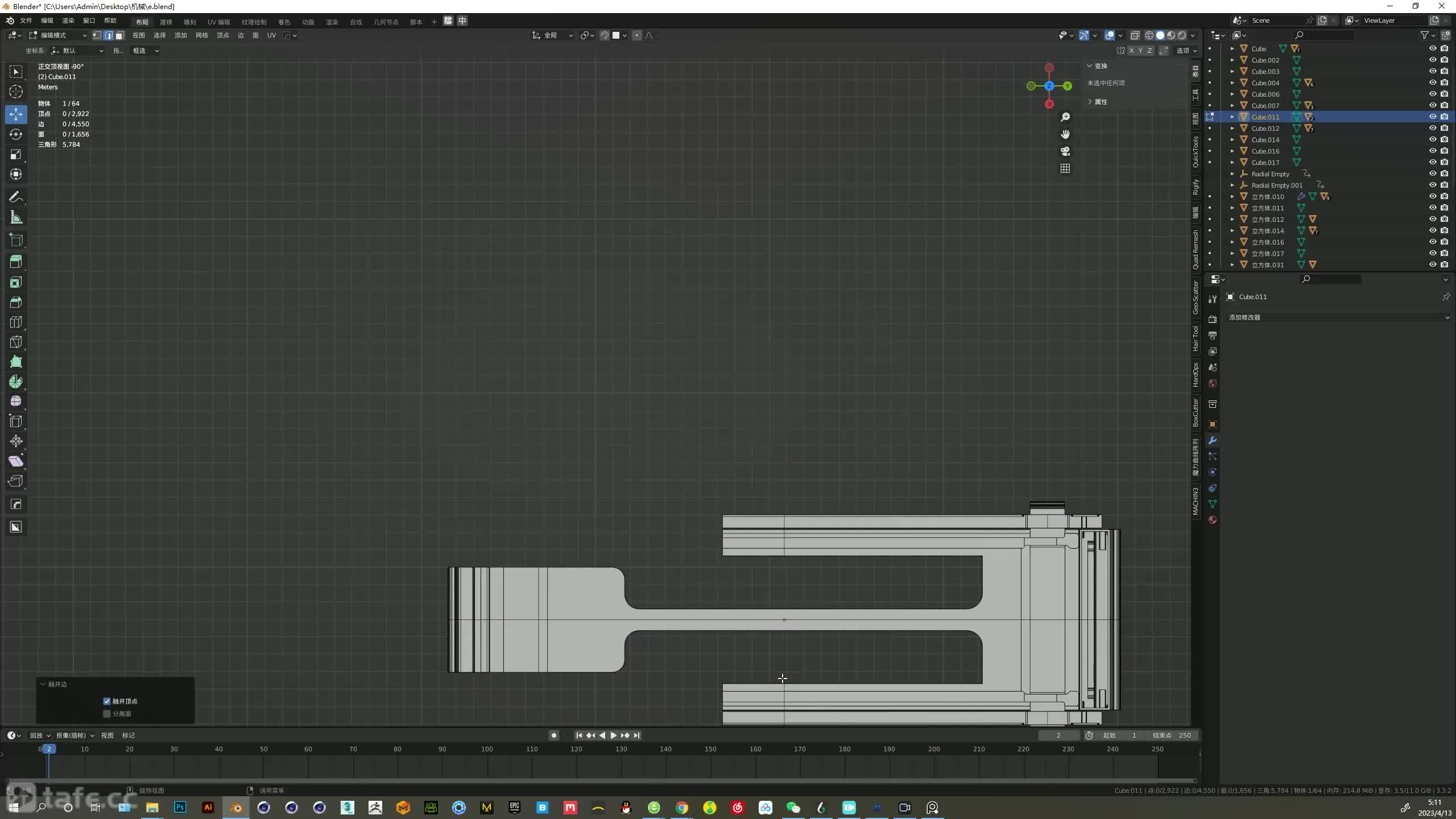Toggle viewport overlays
Screen dimensions: 1456x819
point(1110,35)
